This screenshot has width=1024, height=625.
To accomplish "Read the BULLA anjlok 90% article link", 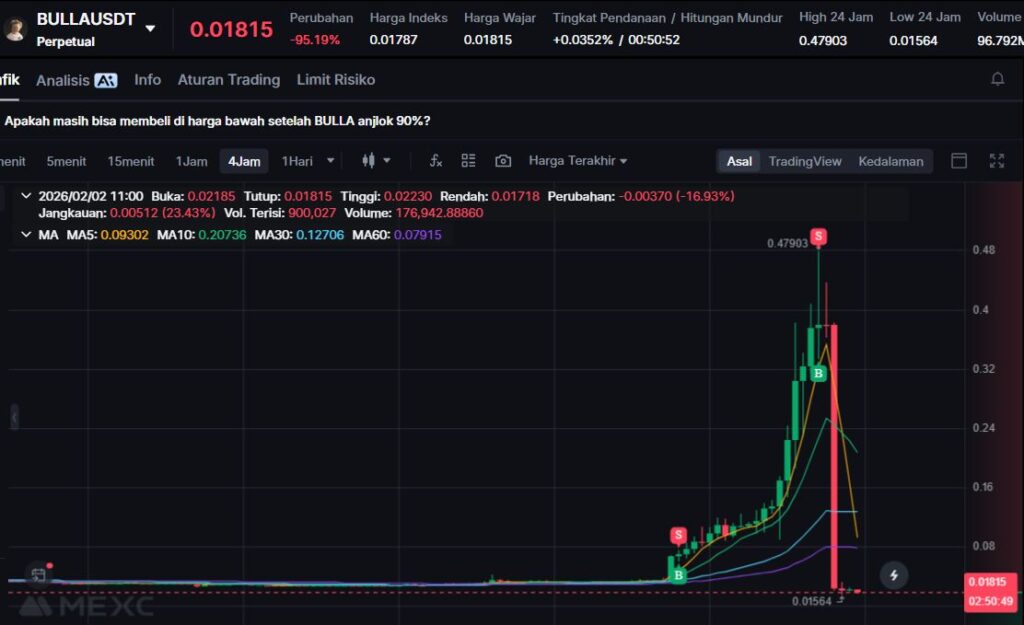I will coord(218,121).
